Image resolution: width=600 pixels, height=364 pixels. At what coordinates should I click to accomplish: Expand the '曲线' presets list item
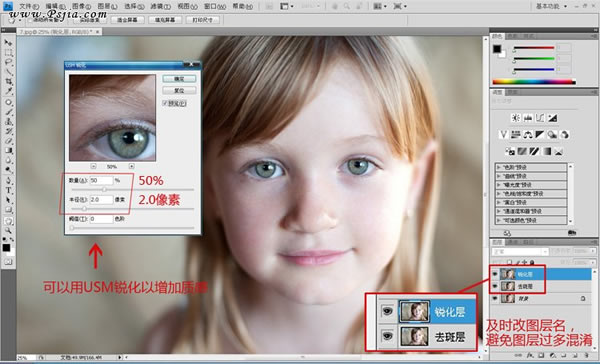tap(531, 176)
